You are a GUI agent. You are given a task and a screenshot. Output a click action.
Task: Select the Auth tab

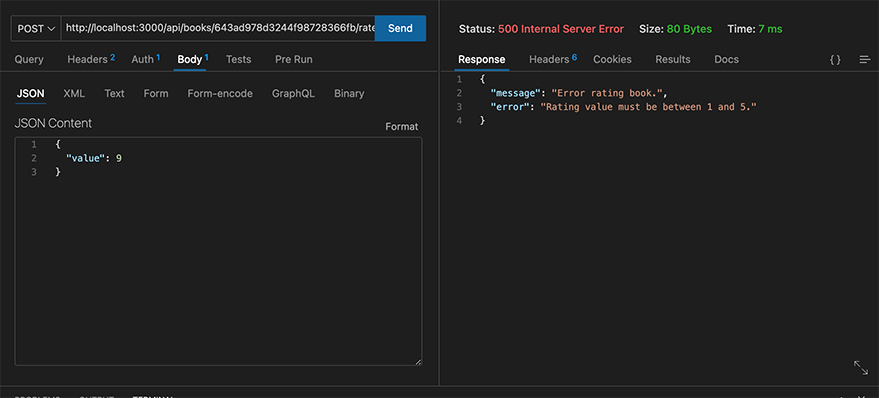(x=146, y=59)
